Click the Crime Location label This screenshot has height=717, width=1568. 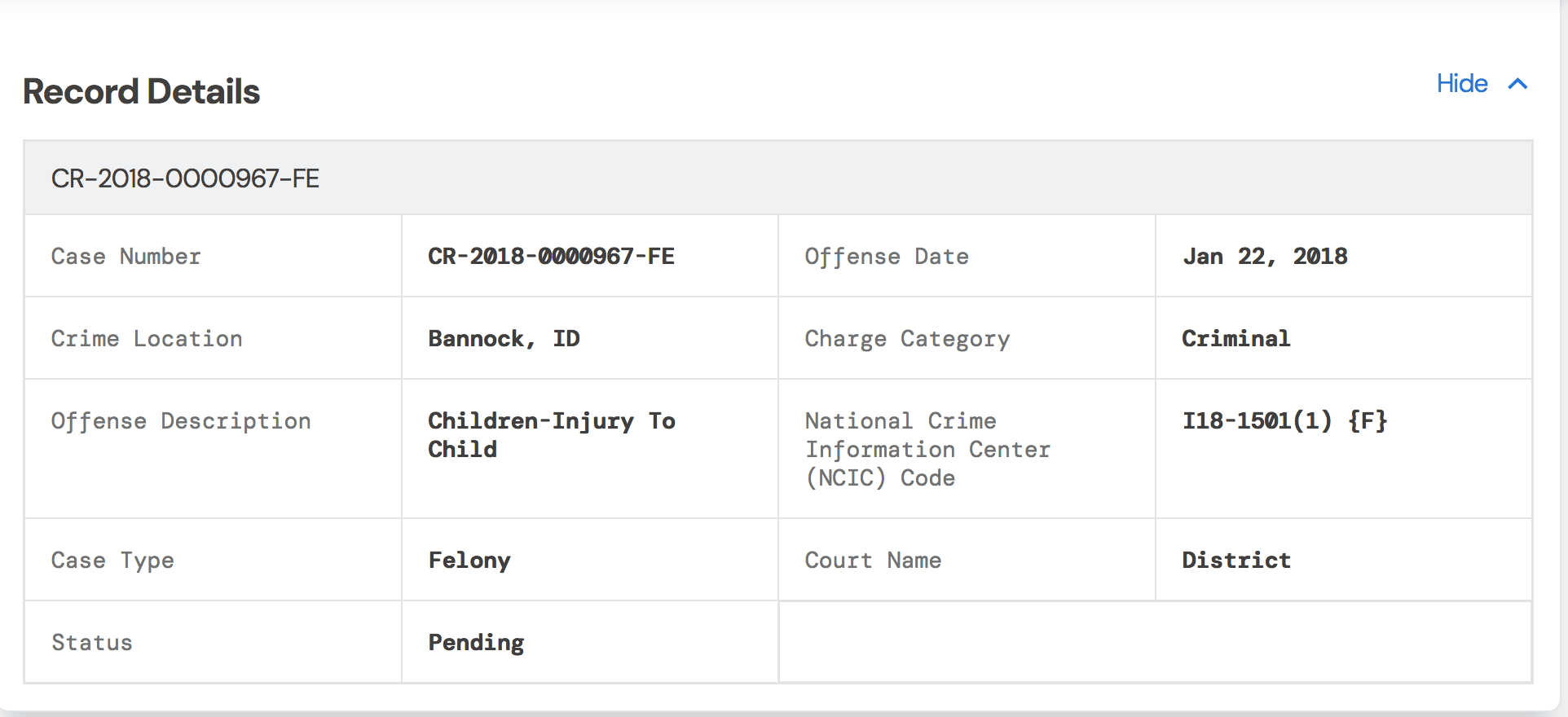(x=147, y=339)
